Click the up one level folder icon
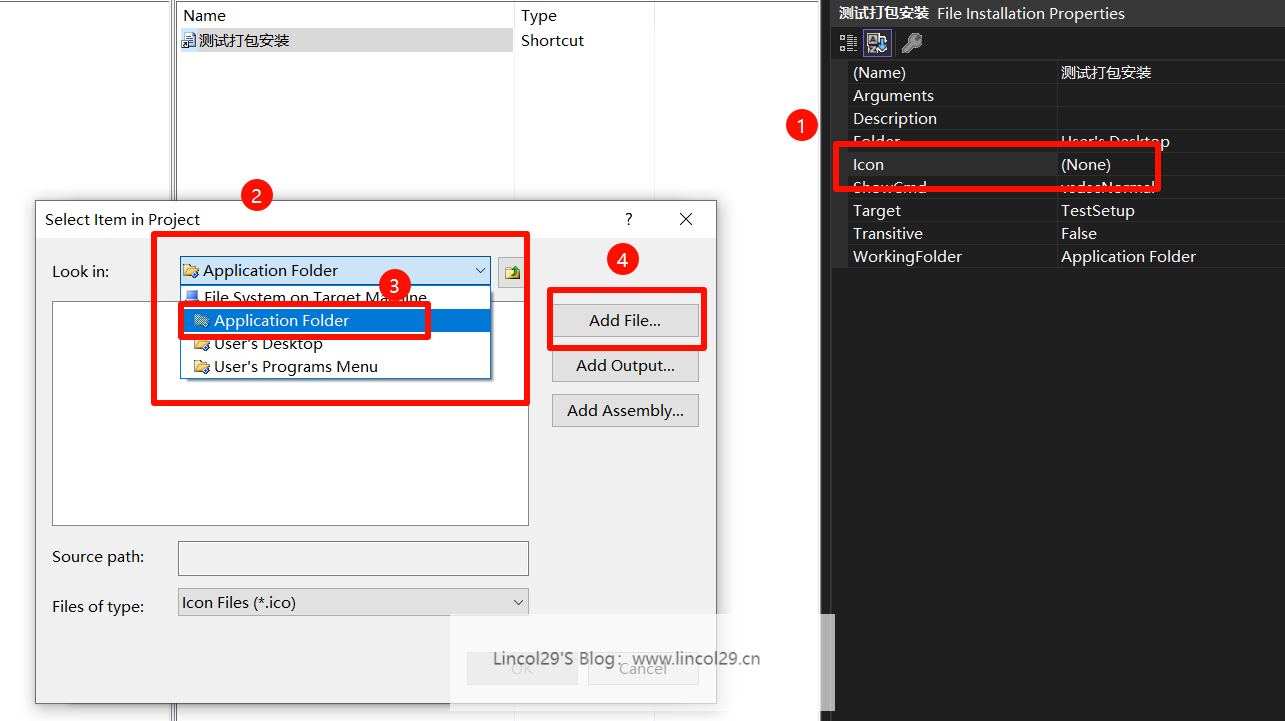The height and width of the screenshot is (721, 1285). click(x=512, y=271)
